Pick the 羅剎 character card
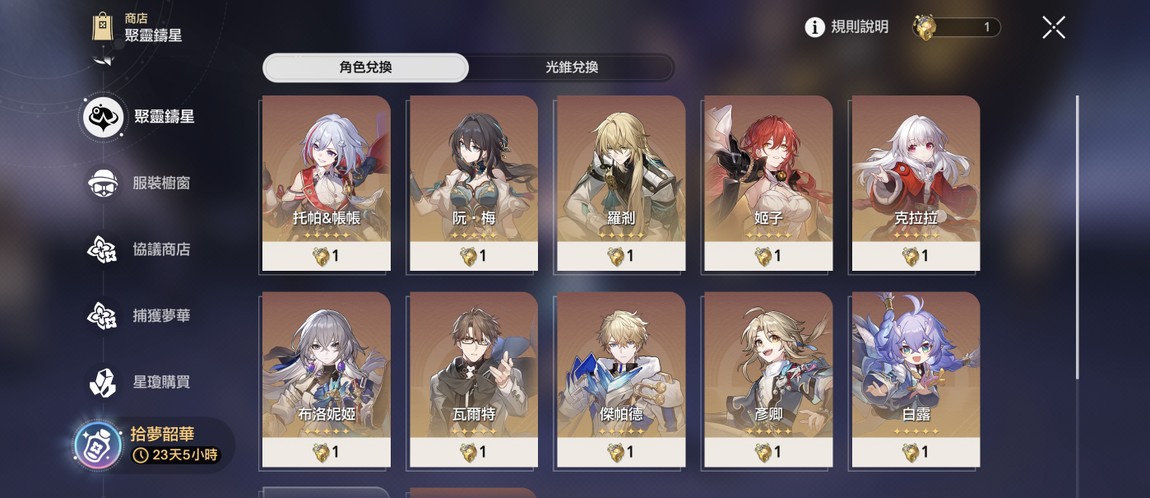1150x498 pixels. 621,183
